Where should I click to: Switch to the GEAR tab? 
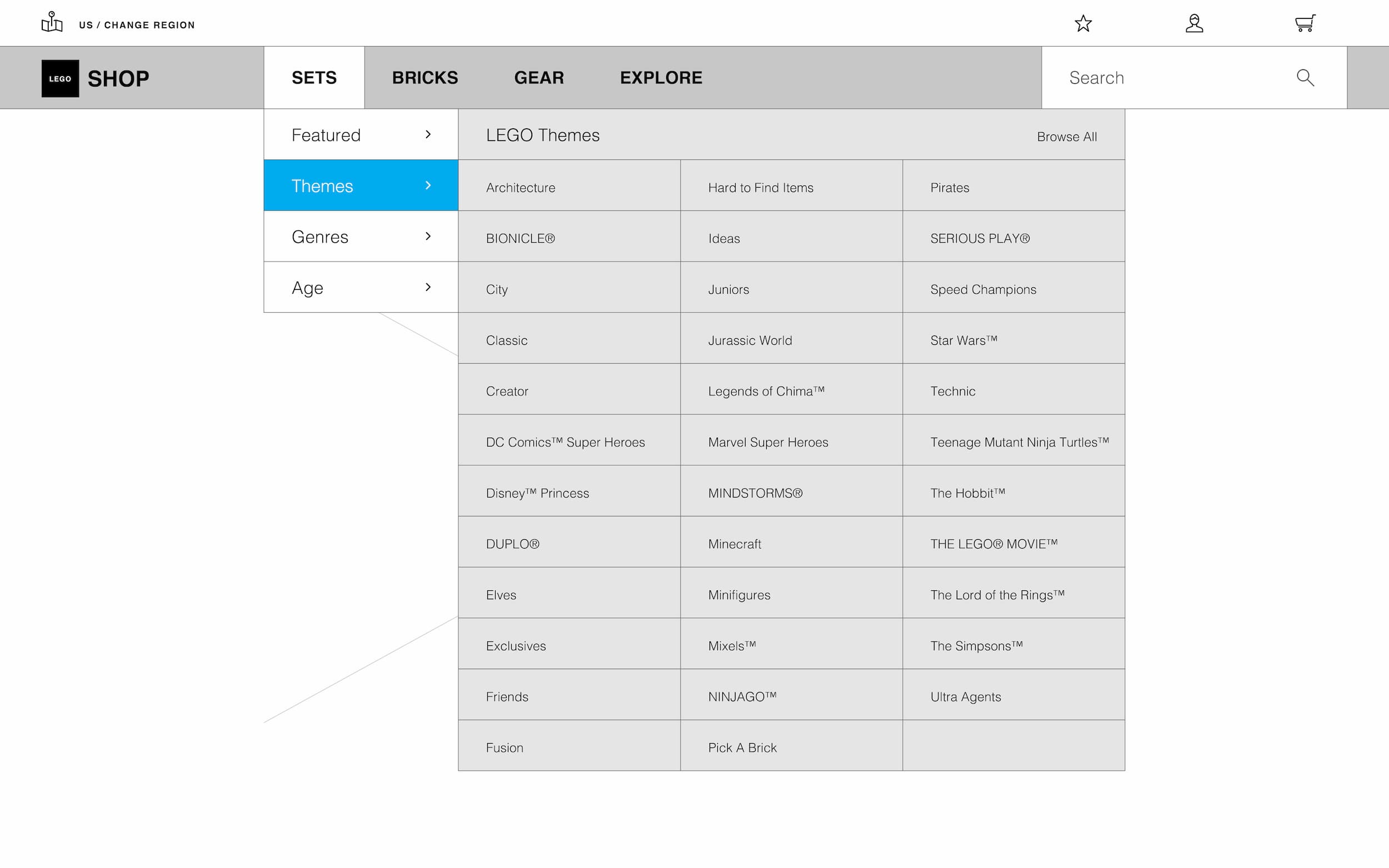pos(538,78)
